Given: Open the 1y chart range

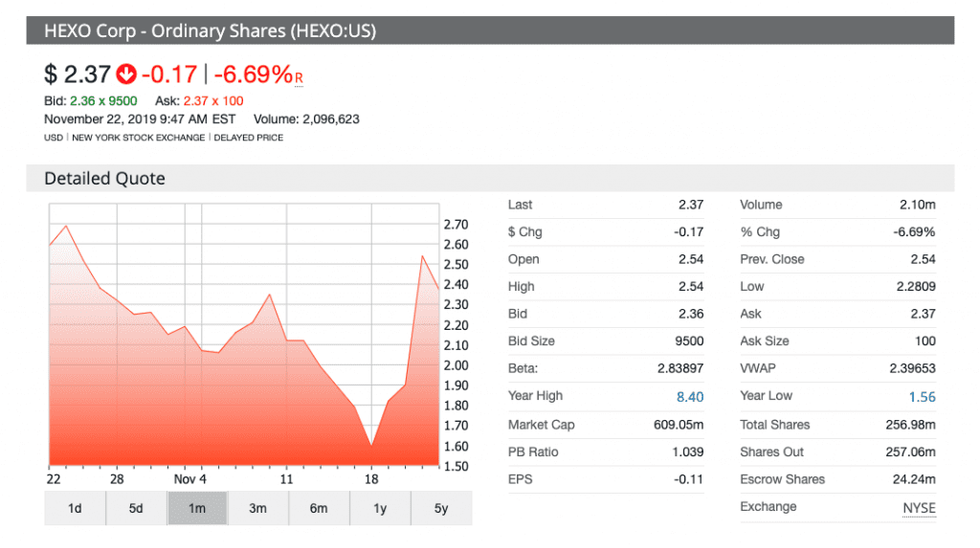Looking at the screenshot, I should [379, 508].
